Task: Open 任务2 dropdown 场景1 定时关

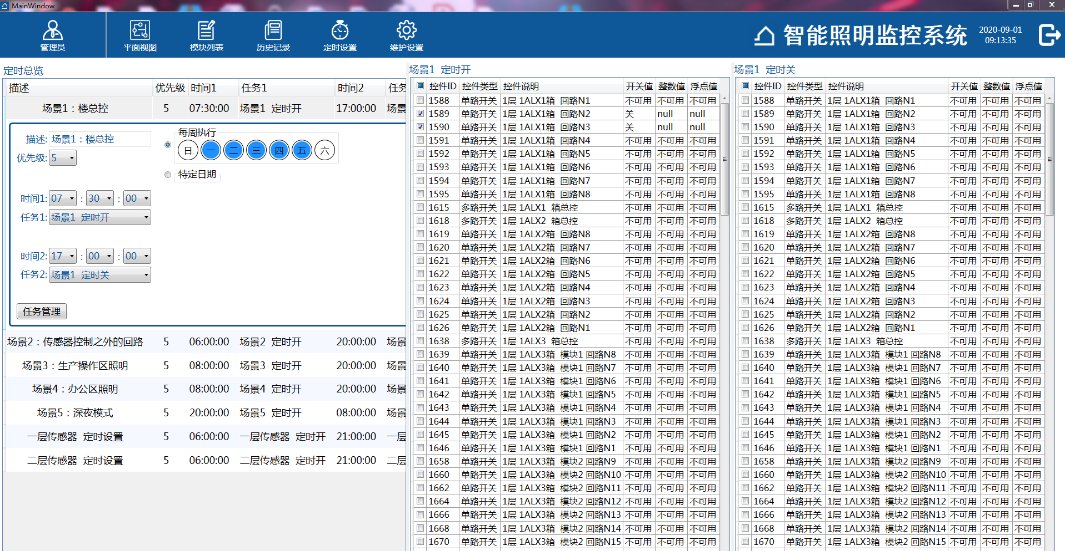Action: click(100, 275)
